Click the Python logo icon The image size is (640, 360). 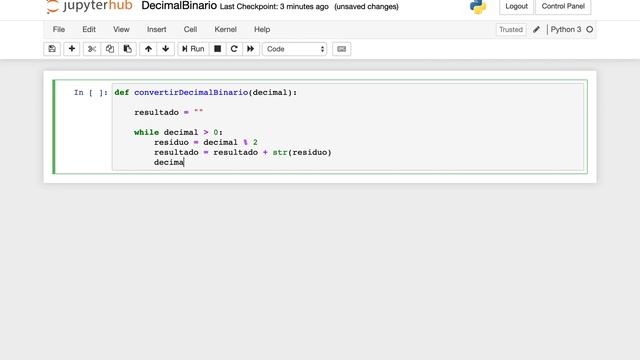tap(478, 7)
